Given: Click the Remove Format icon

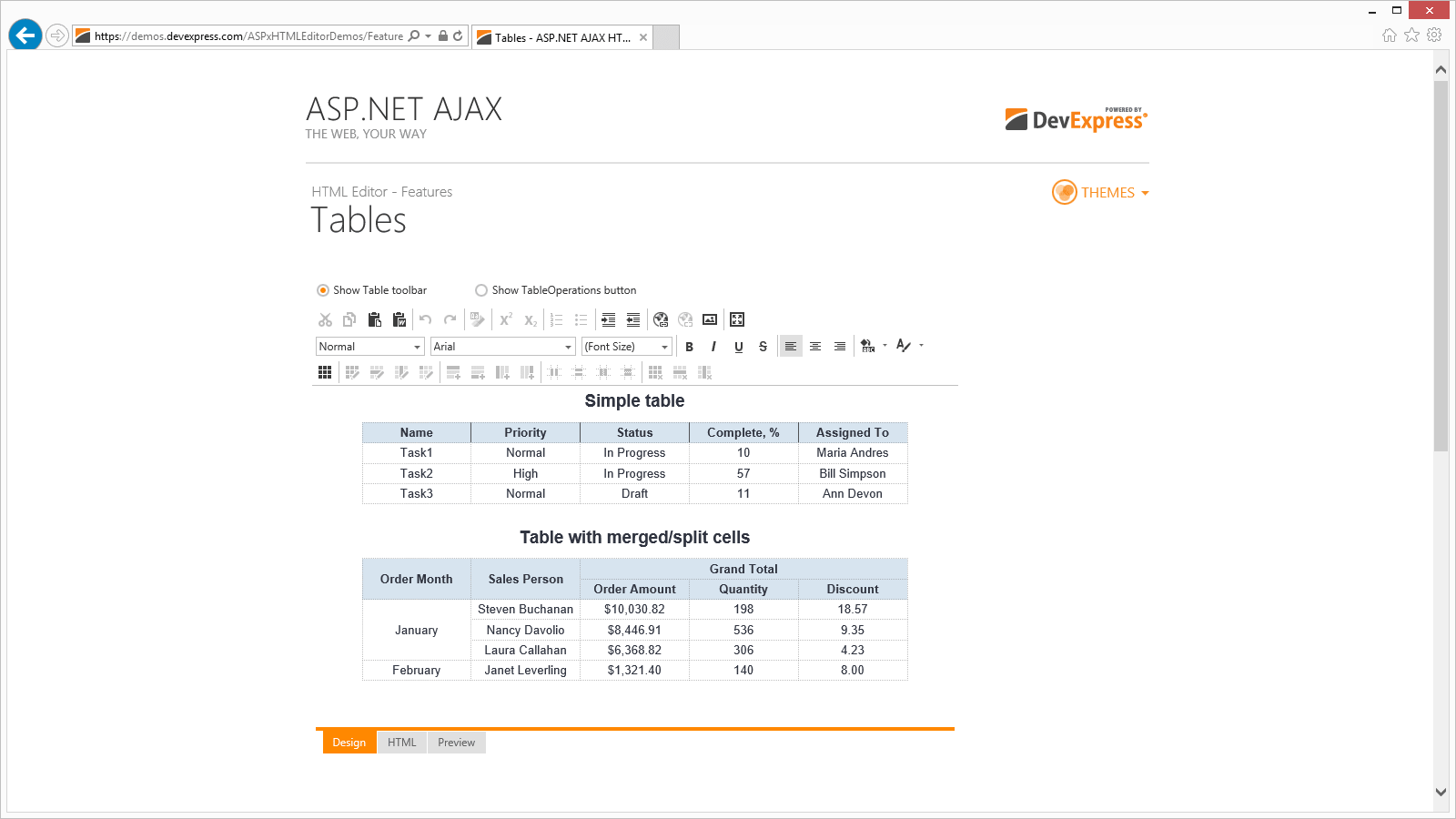Looking at the screenshot, I should pyautogui.click(x=477, y=319).
